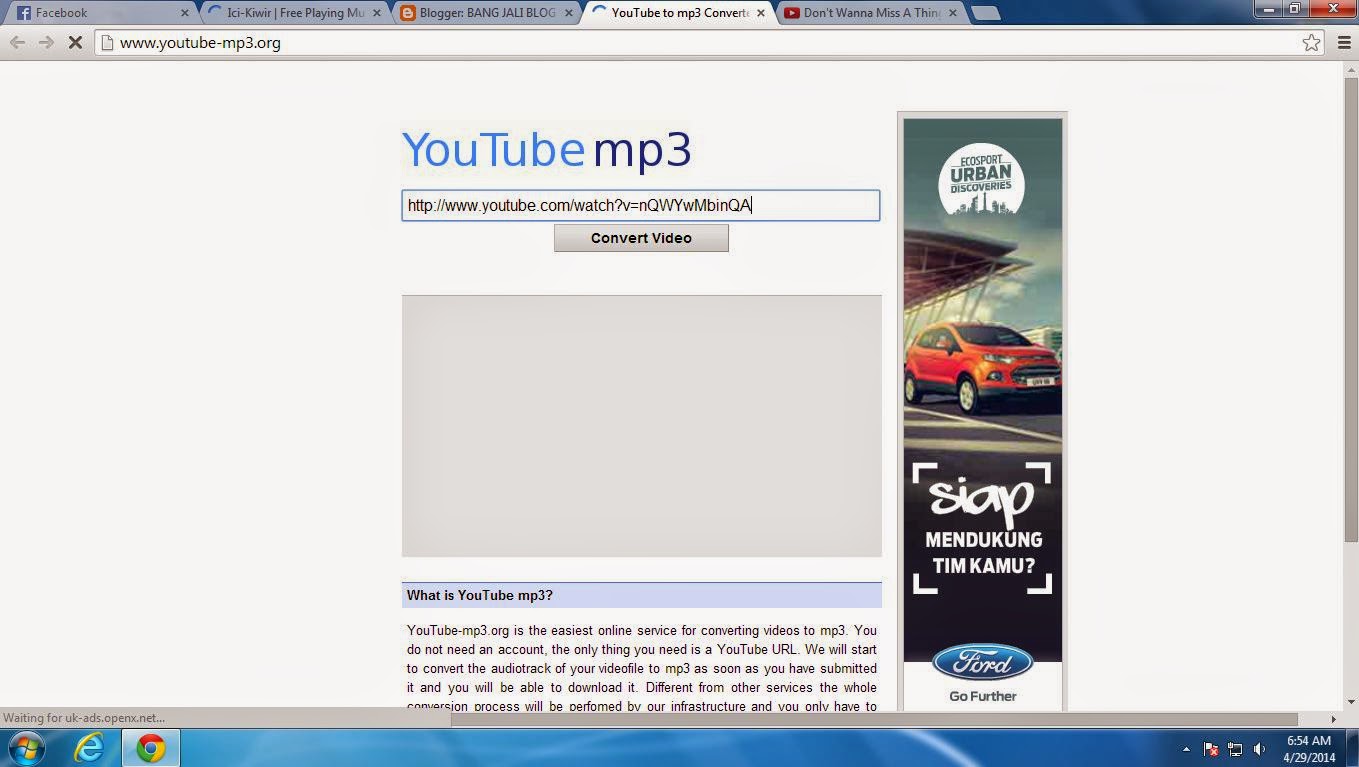Bookmark this page with the star icon
This screenshot has height=767, width=1359.
[1311, 43]
